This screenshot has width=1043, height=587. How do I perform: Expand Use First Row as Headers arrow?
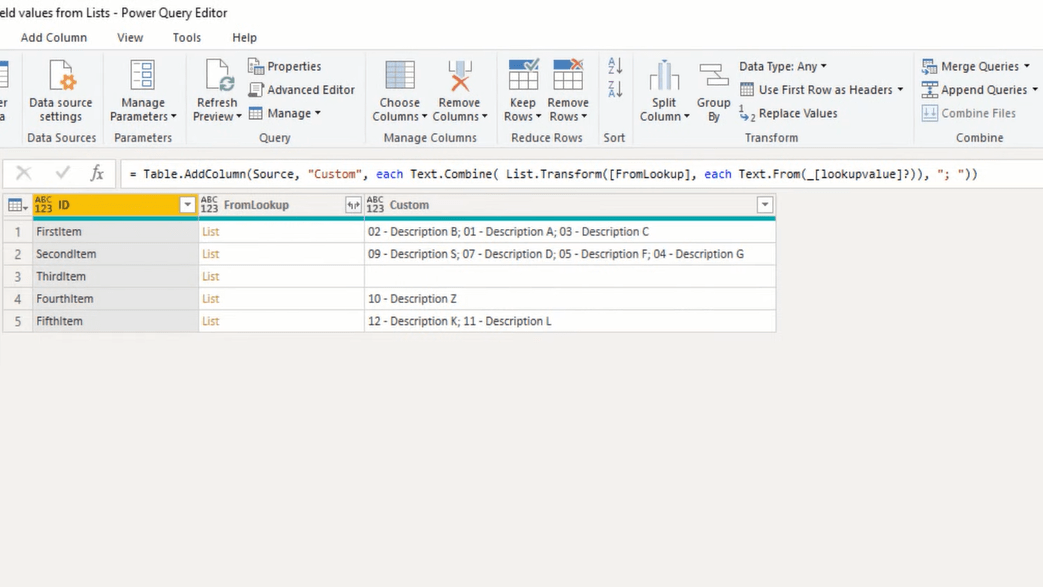901,90
